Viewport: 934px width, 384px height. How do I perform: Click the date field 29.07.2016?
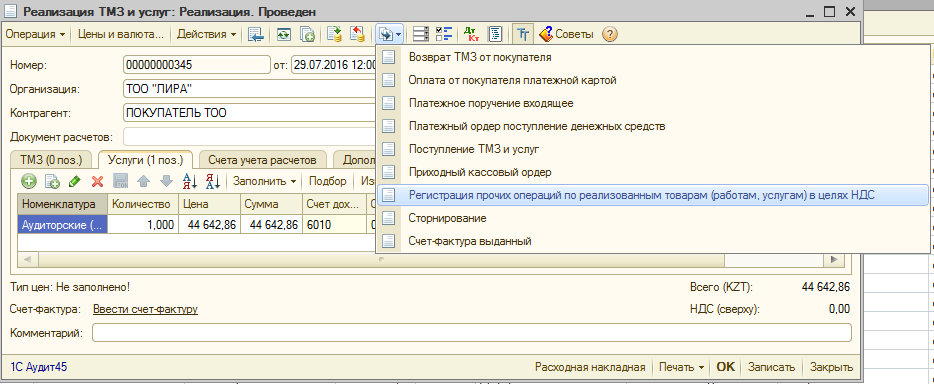[x=334, y=64]
